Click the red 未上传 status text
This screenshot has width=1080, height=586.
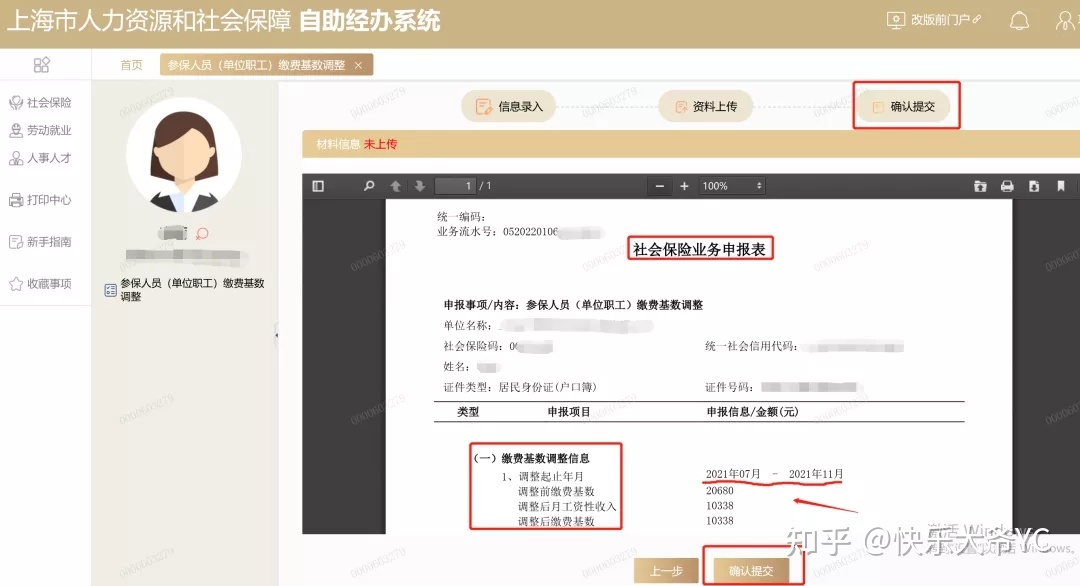pyautogui.click(x=380, y=144)
